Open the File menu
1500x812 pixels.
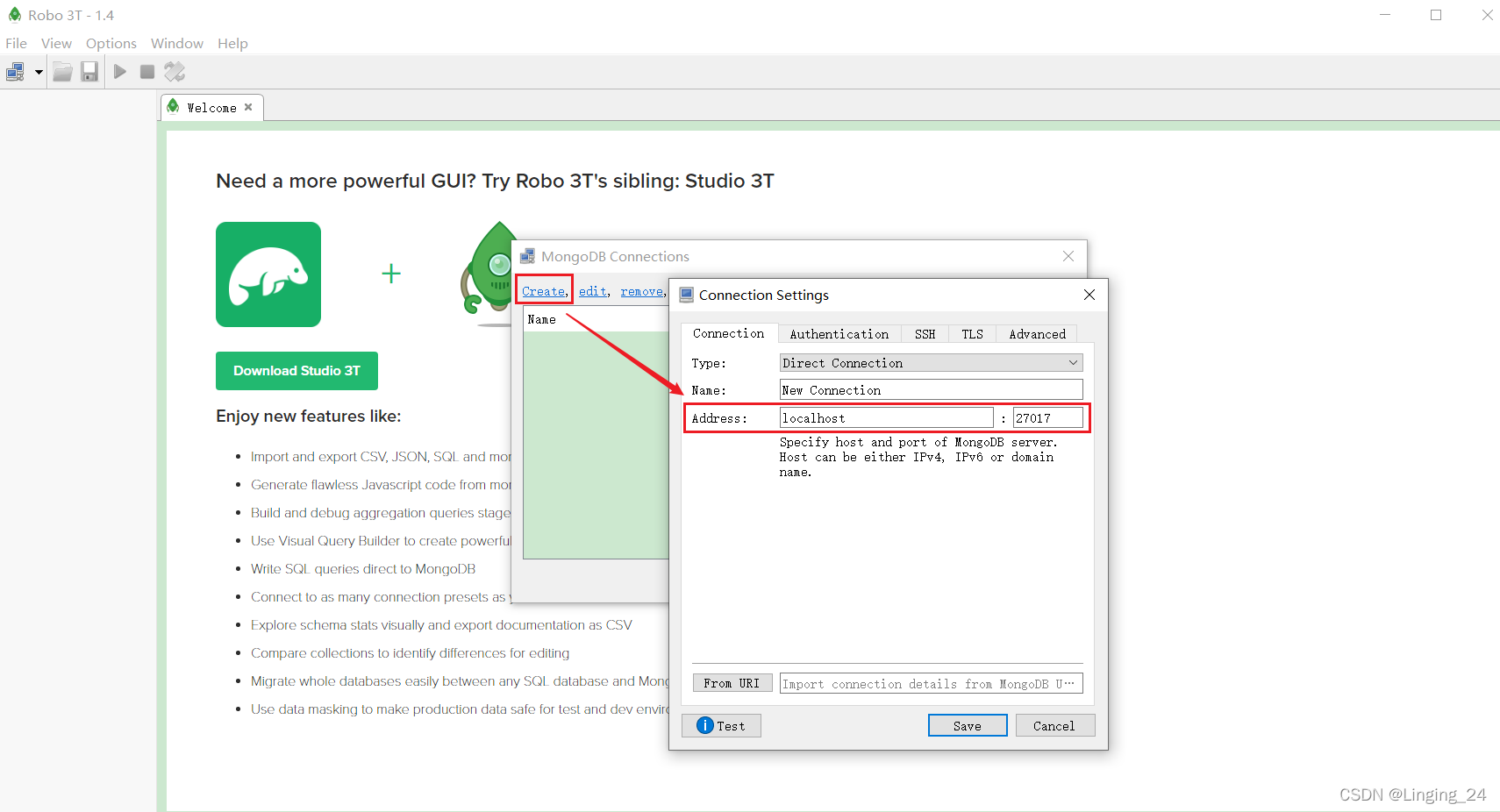point(16,43)
